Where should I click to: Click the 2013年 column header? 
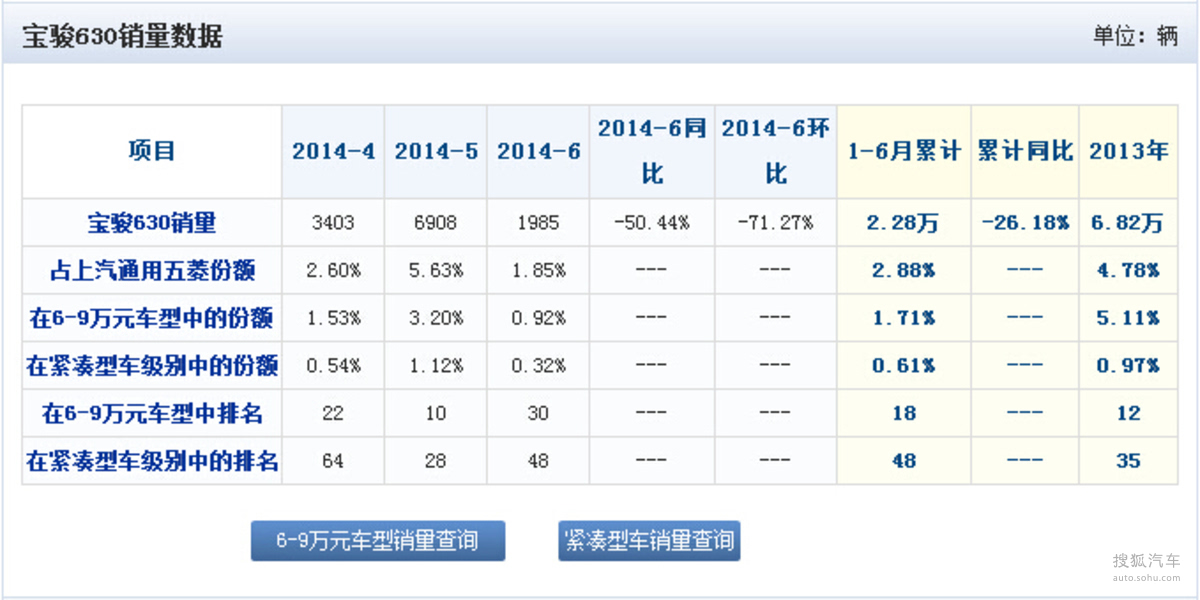(x=1129, y=152)
